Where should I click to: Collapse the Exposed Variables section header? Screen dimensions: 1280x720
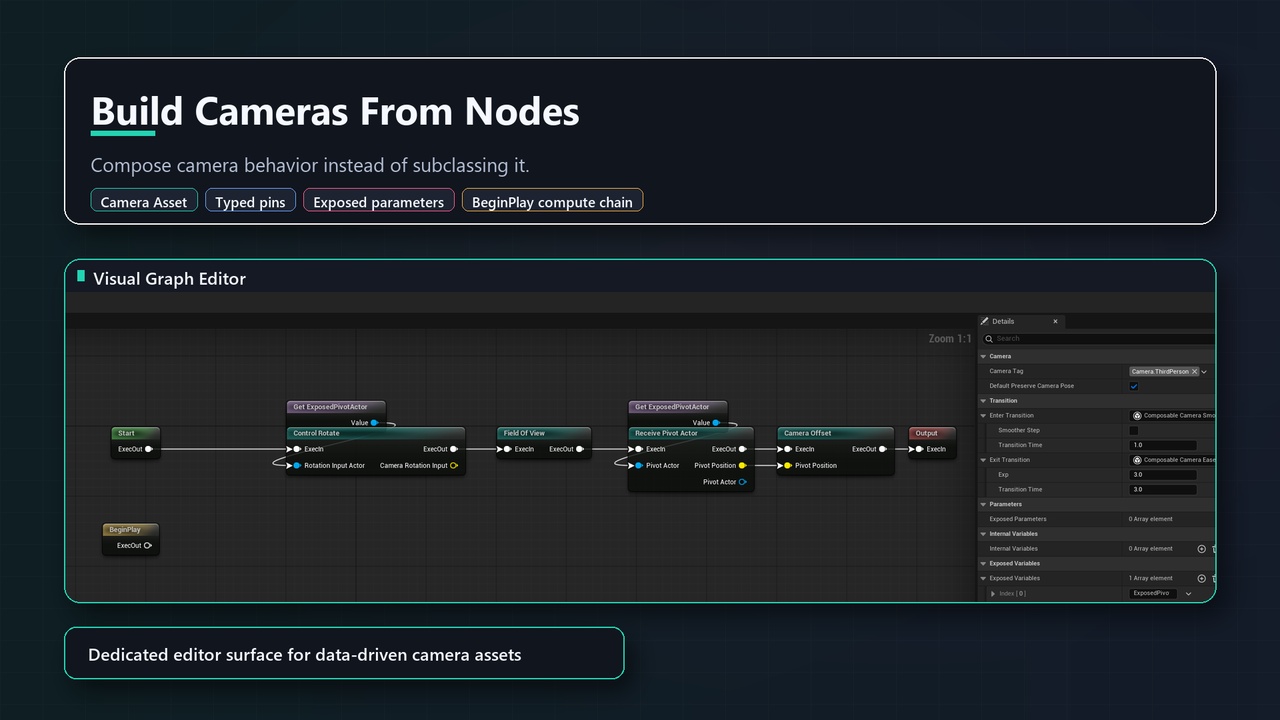[x=983, y=563]
